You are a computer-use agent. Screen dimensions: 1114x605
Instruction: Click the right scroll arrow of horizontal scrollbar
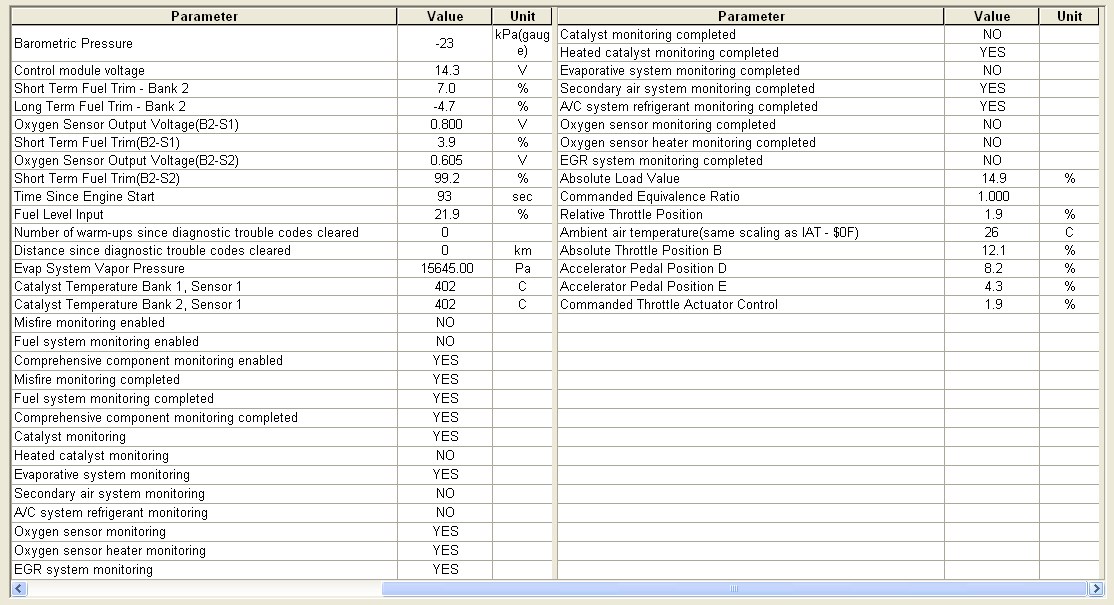1096,589
